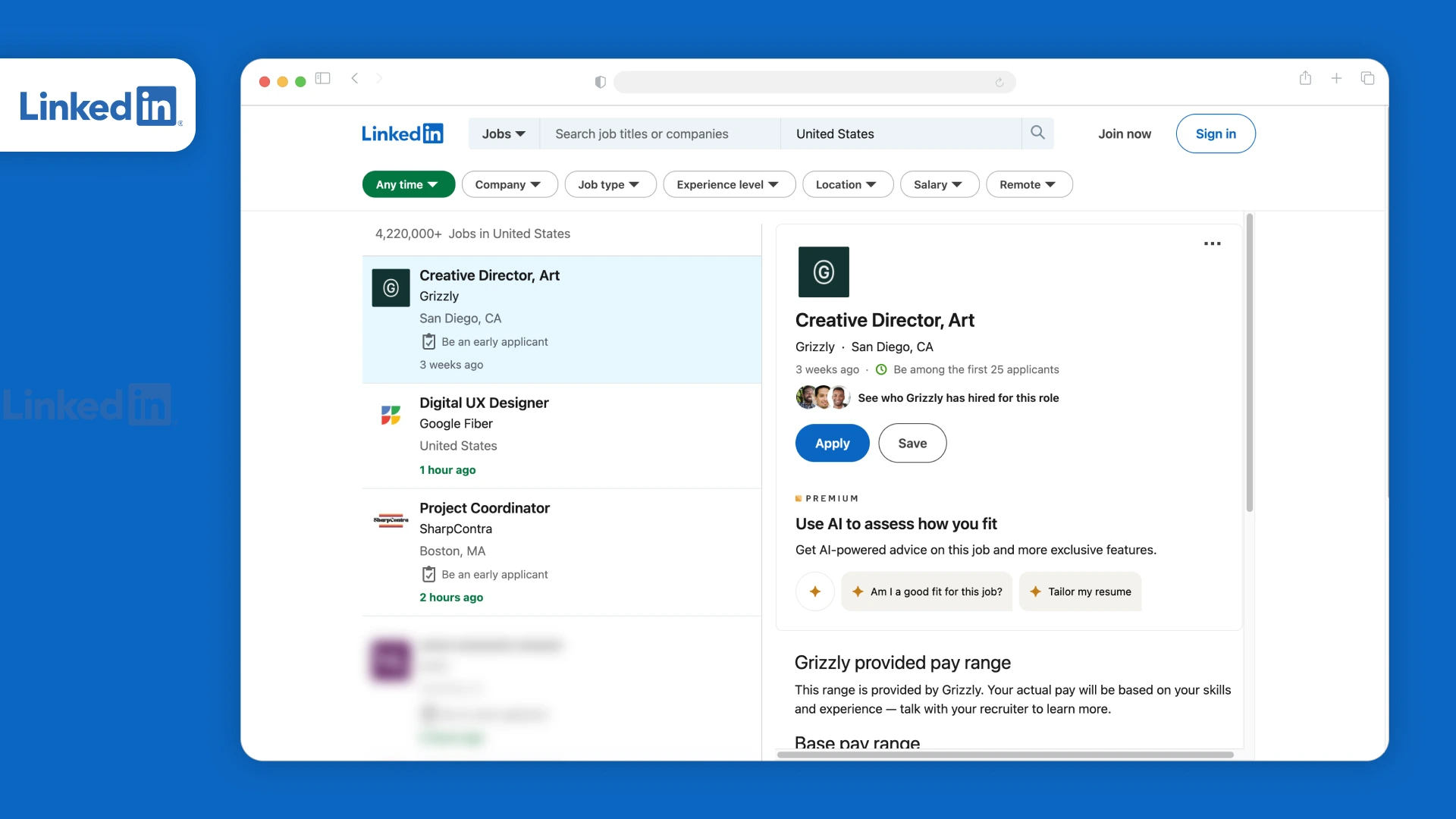Click the Sign in button
1456x819 pixels.
click(x=1216, y=133)
